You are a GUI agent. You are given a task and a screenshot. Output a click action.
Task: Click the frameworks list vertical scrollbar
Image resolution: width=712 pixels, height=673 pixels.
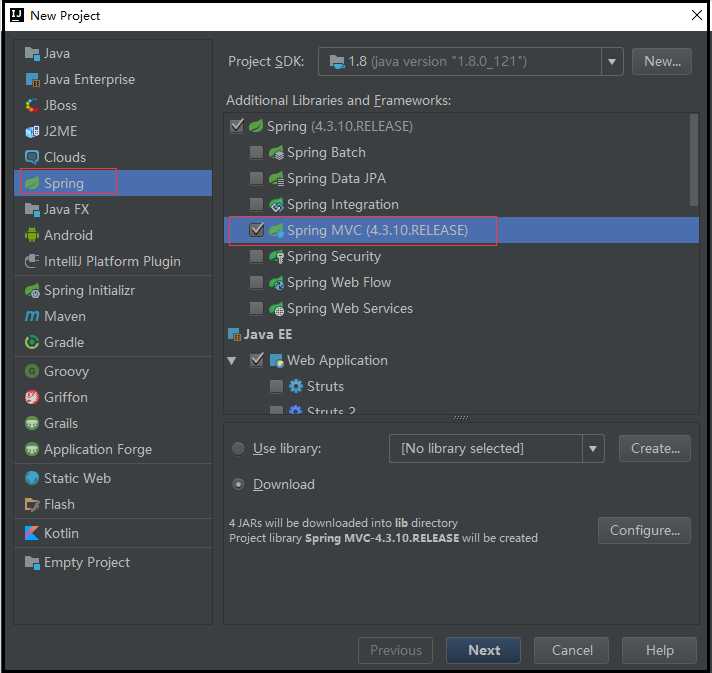(x=694, y=160)
